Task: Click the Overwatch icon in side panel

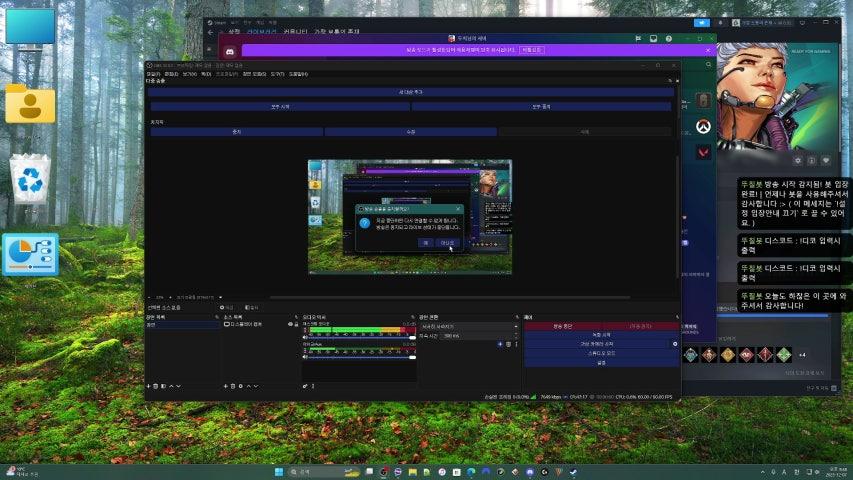Action: (703, 128)
